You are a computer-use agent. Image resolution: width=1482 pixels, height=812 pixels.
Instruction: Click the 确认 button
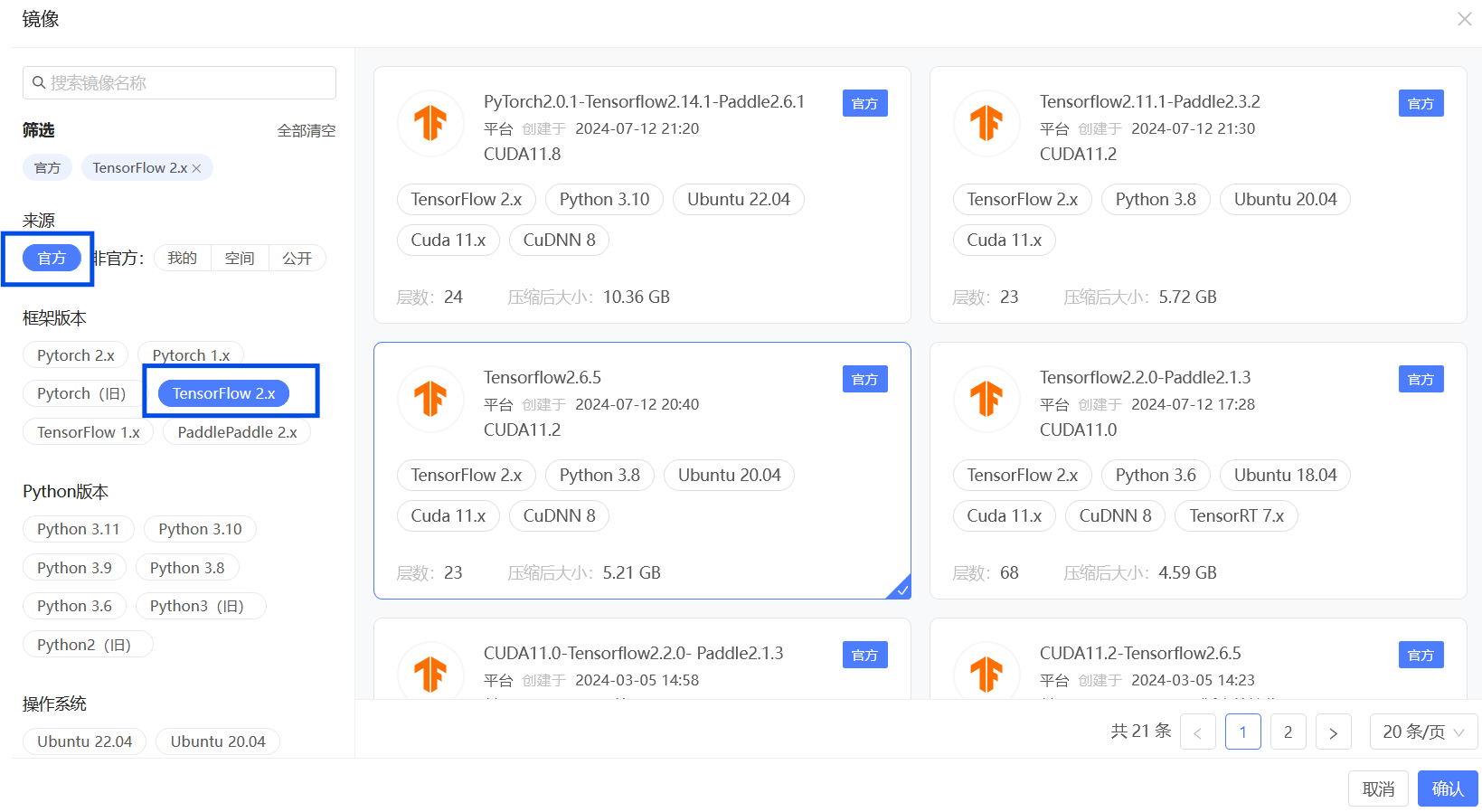pos(1447,788)
